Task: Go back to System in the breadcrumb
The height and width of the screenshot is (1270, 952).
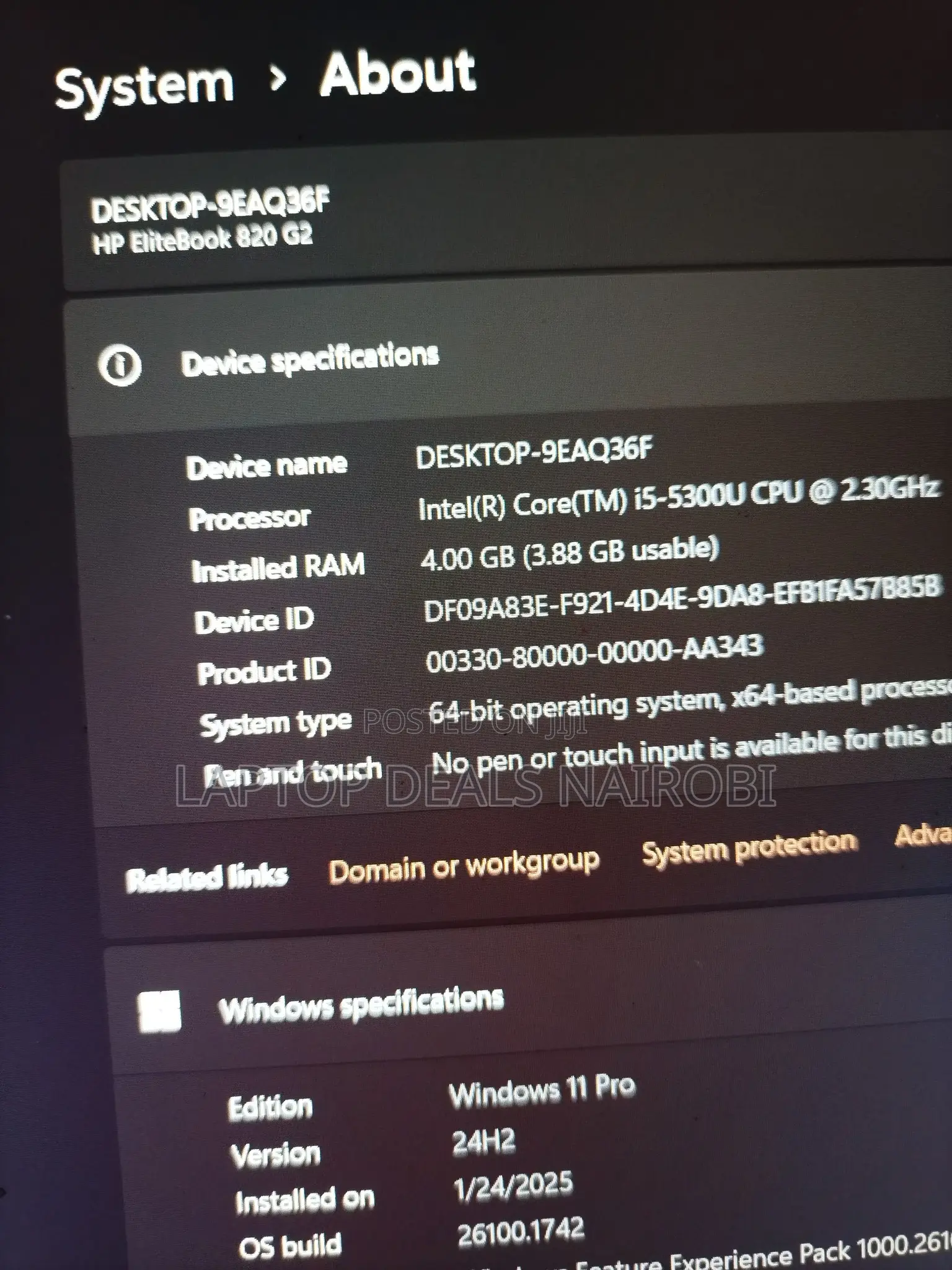Action: (x=144, y=88)
